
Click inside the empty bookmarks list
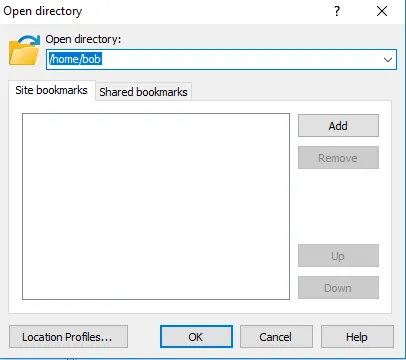156,206
